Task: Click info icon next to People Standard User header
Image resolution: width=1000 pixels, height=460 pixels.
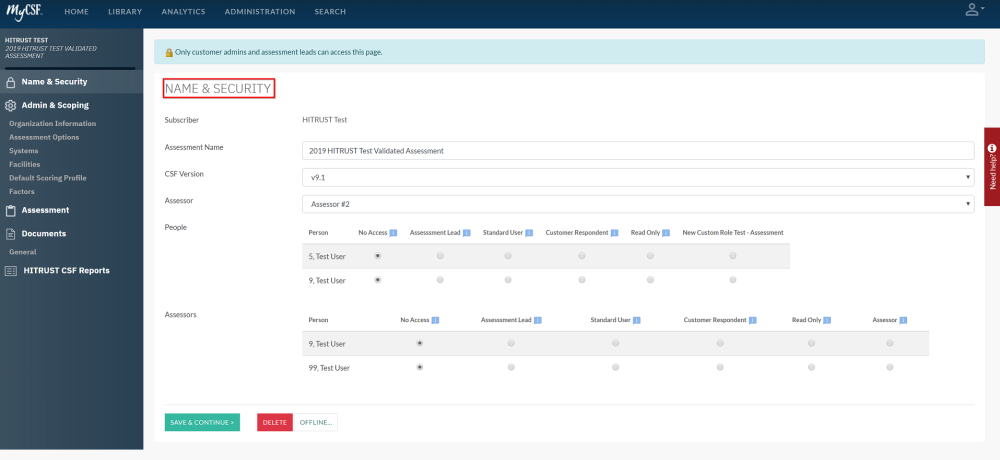Action: [529, 233]
